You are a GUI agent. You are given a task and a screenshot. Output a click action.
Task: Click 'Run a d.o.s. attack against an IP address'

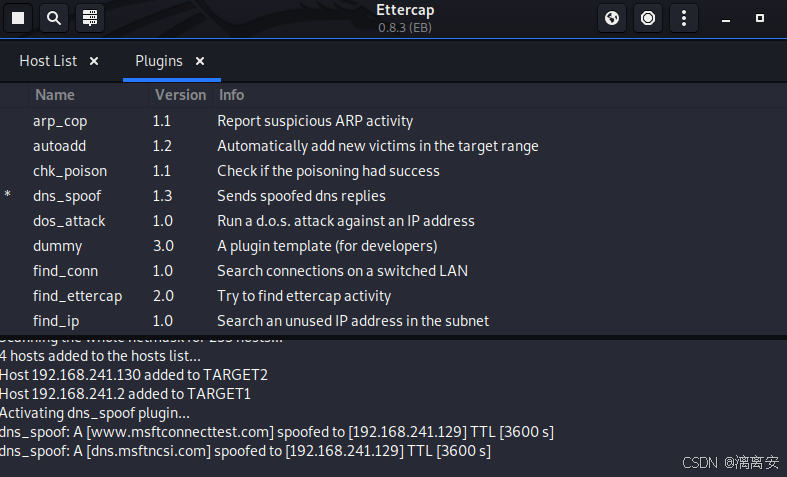point(346,221)
